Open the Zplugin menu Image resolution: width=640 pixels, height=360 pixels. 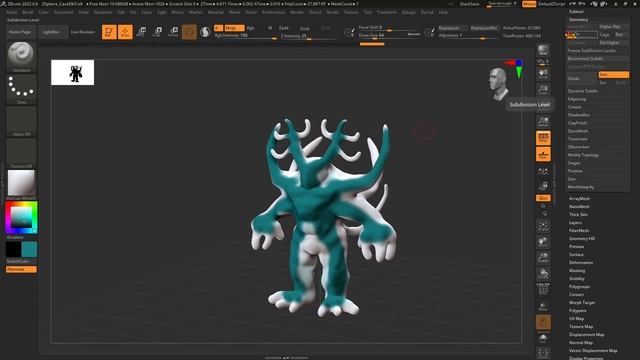point(409,12)
